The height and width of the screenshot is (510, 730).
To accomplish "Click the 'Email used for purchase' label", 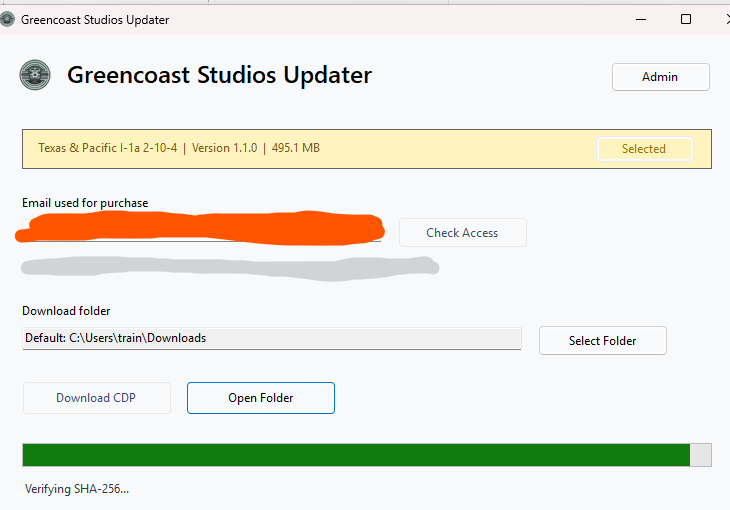I will pyautogui.click(x=85, y=203).
